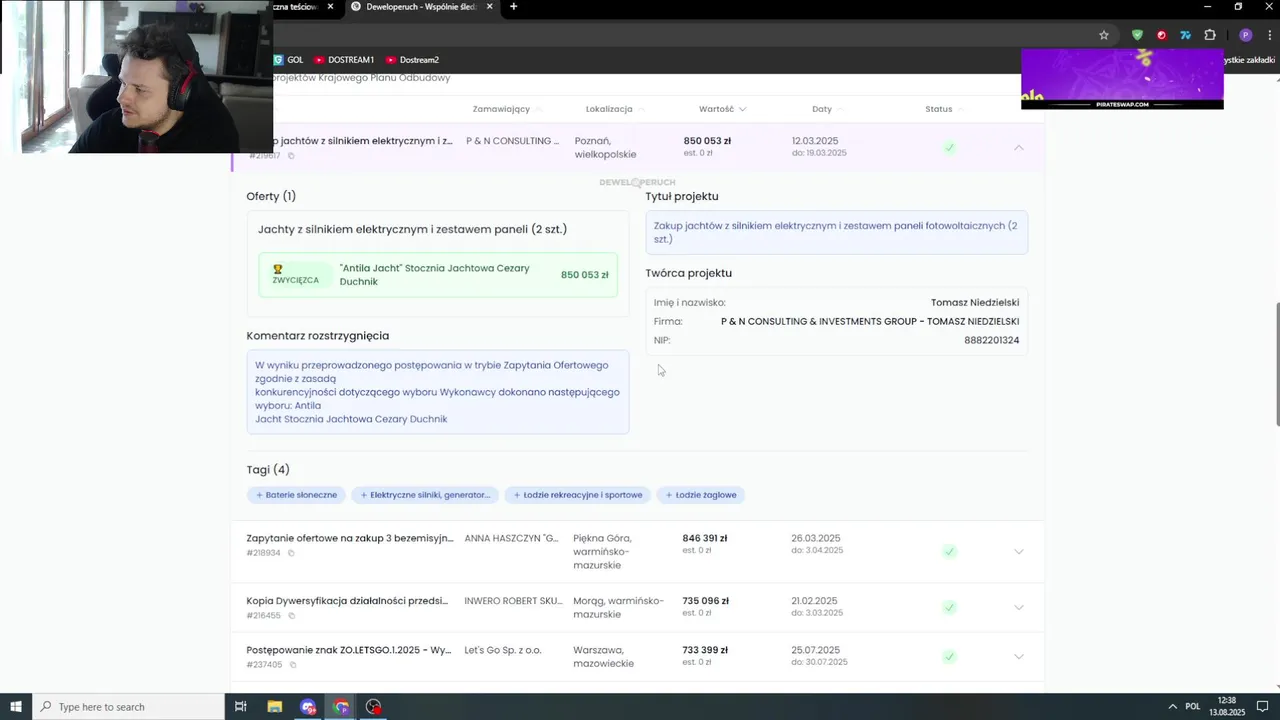Bookmark this page with the star icon
This screenshot has height=720, width=1280.
(x=1104, y=35)
